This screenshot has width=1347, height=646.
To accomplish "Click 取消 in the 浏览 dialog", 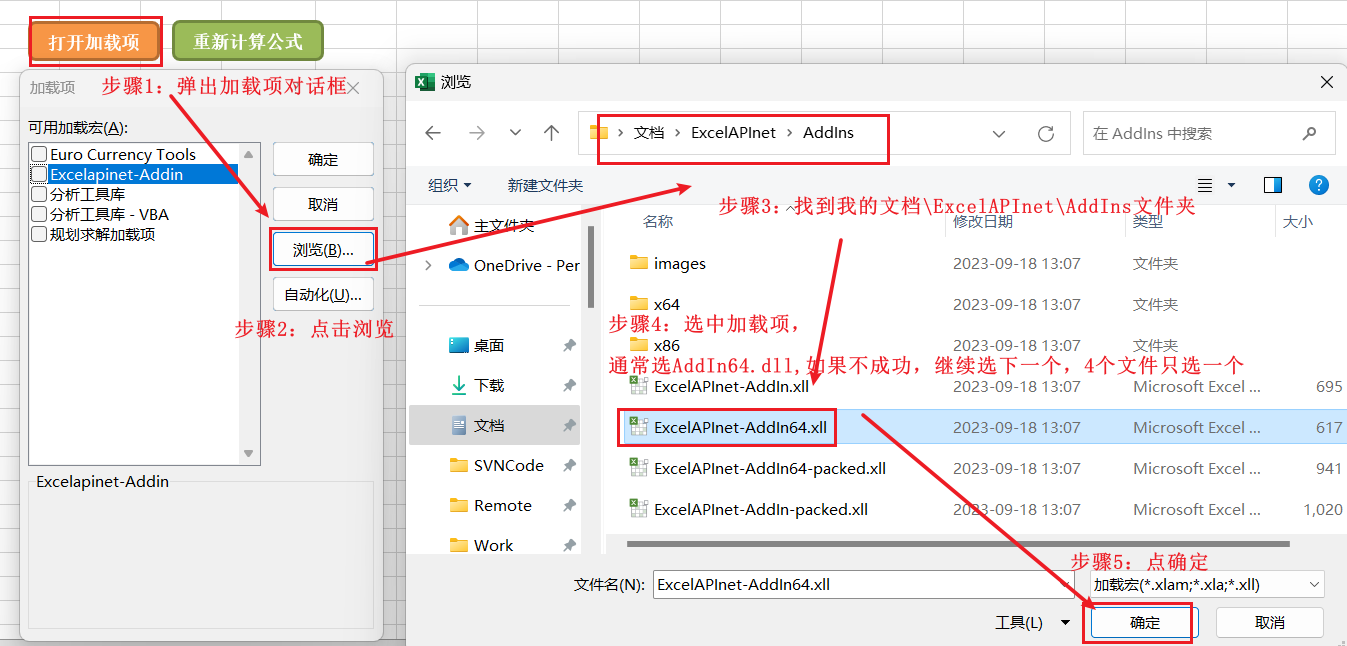I will [1270, 622].
